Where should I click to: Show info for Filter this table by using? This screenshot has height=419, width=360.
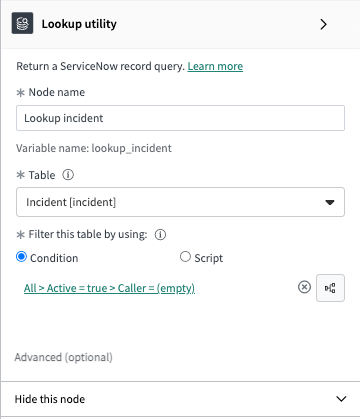[160, 234]
